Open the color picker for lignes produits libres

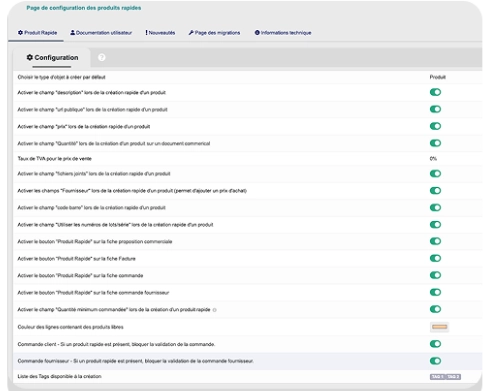(x=439, y=327)
